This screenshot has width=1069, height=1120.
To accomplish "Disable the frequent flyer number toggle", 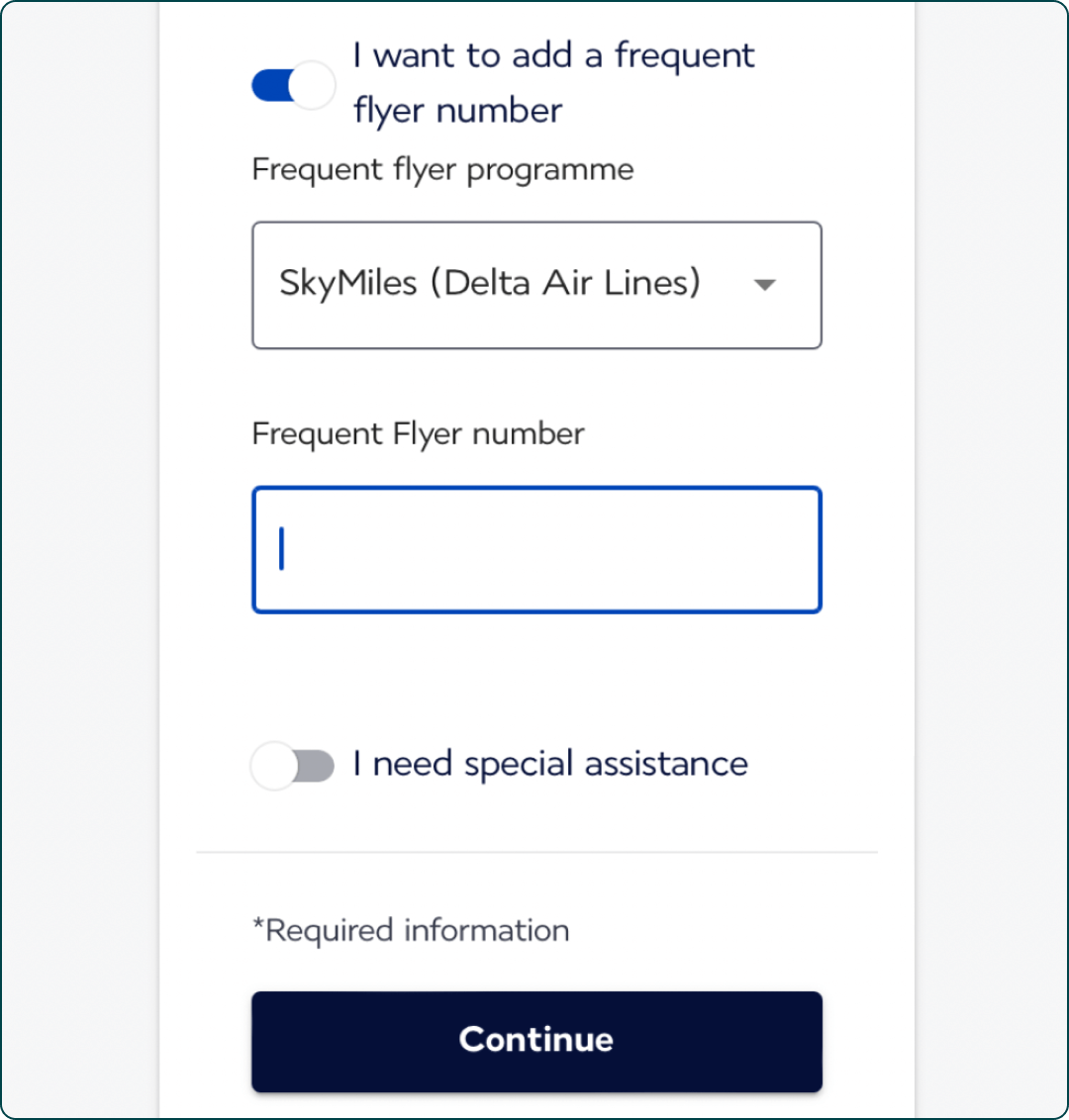I will 293,85.
